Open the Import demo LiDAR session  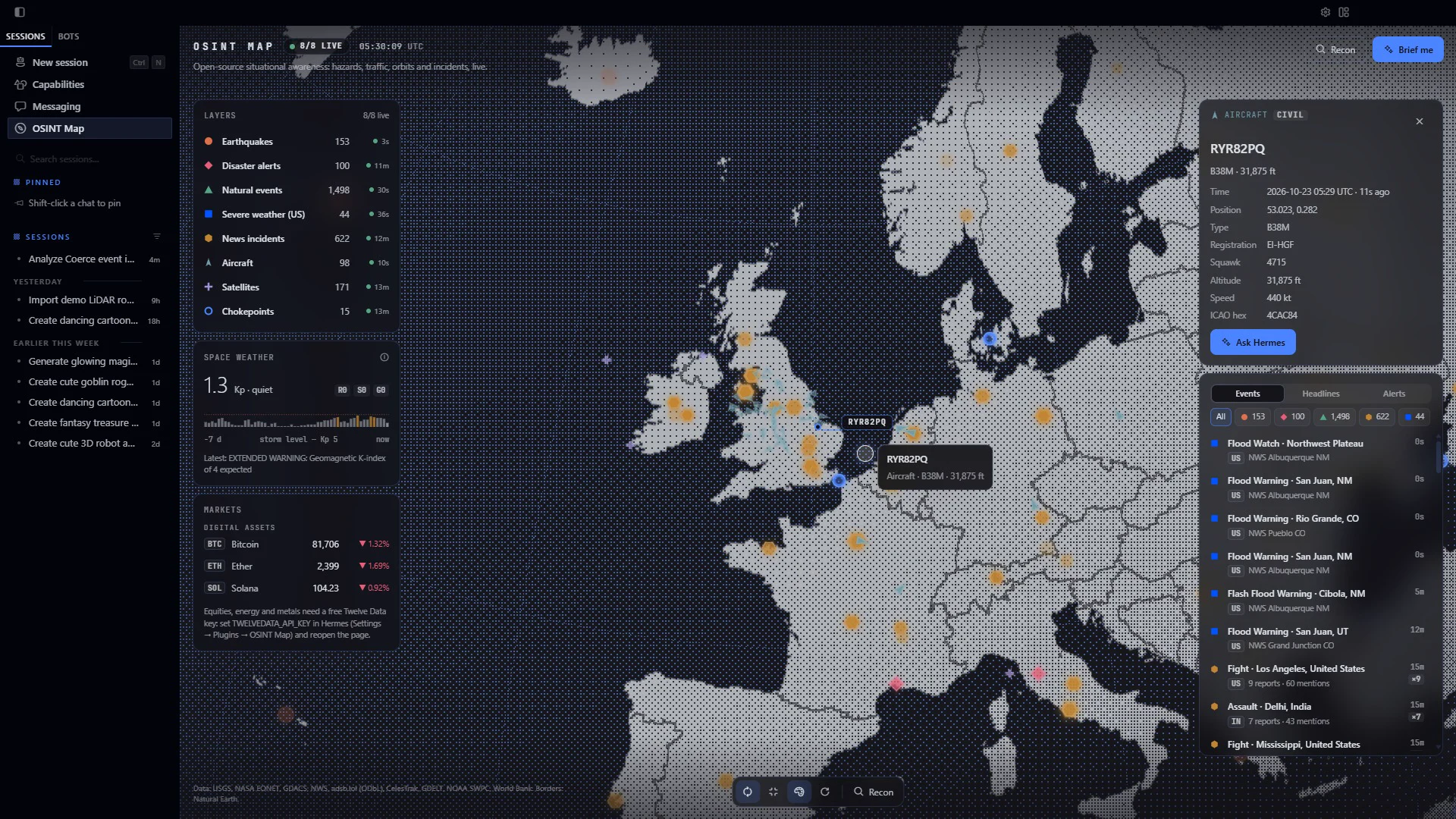pos(89,300)
